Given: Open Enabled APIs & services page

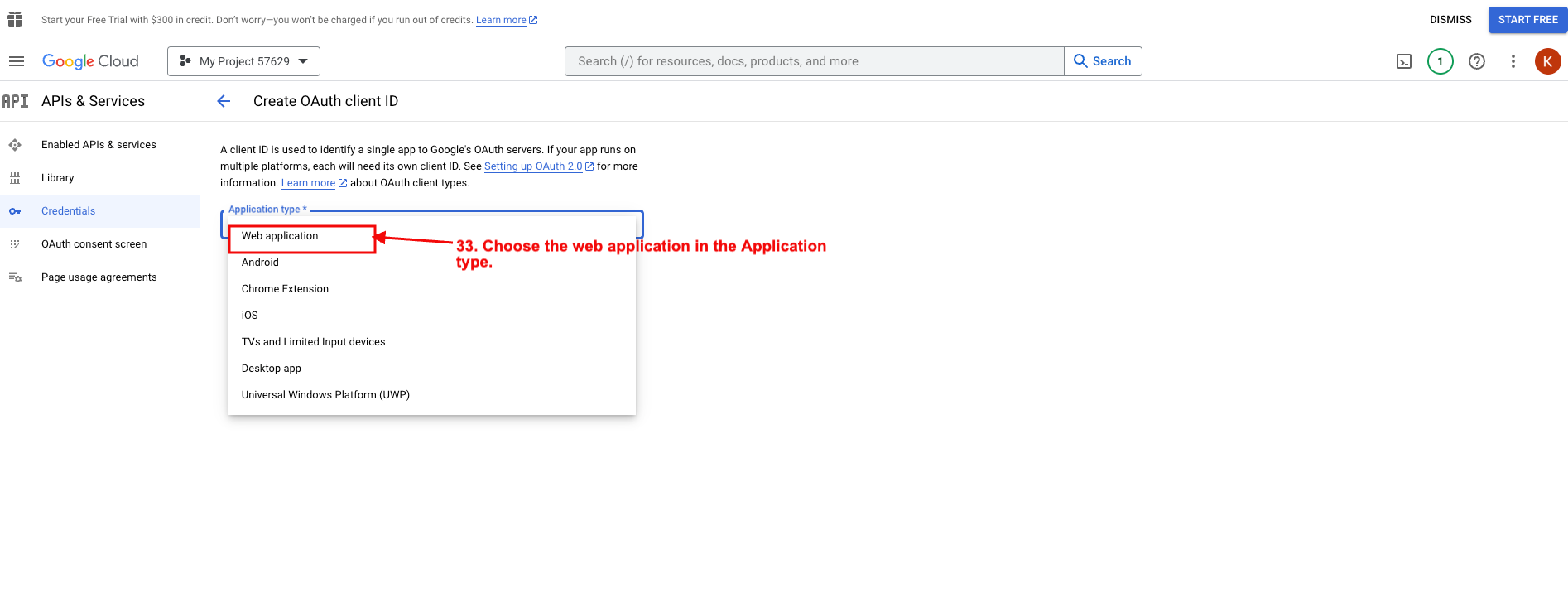Looking at the screenshot, I should [99, 145].
